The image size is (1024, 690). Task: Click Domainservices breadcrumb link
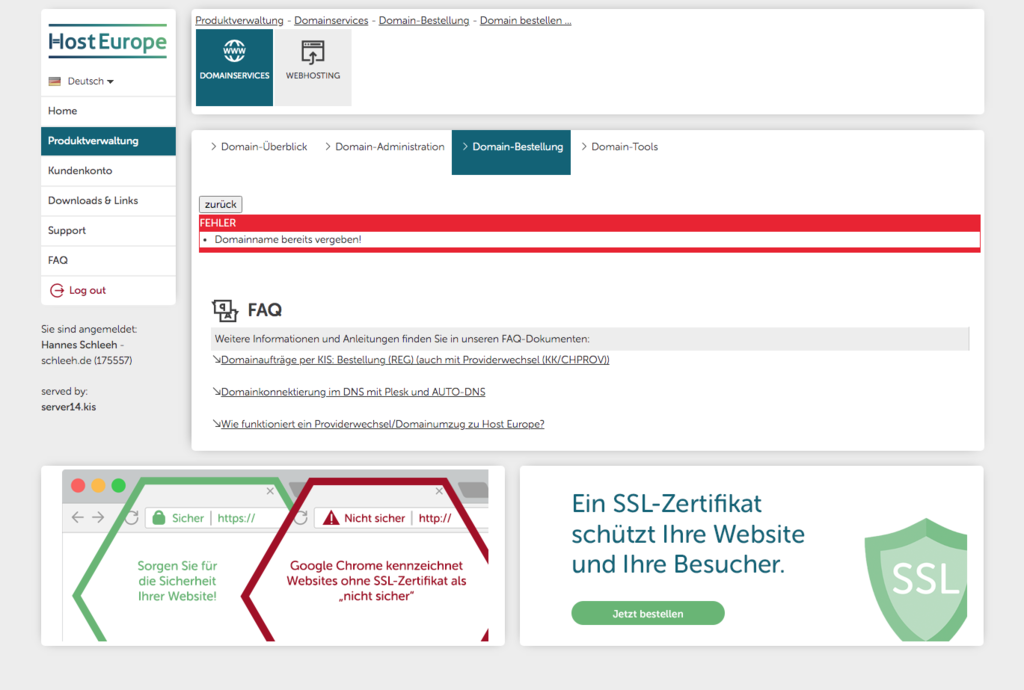coord(331,20)
